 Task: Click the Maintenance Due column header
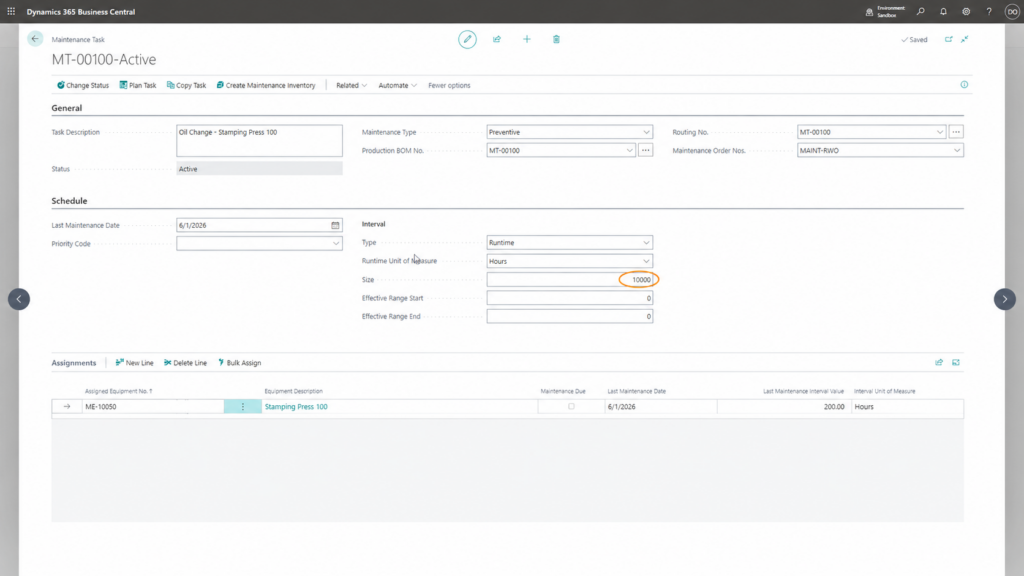[x=563, y=391]
